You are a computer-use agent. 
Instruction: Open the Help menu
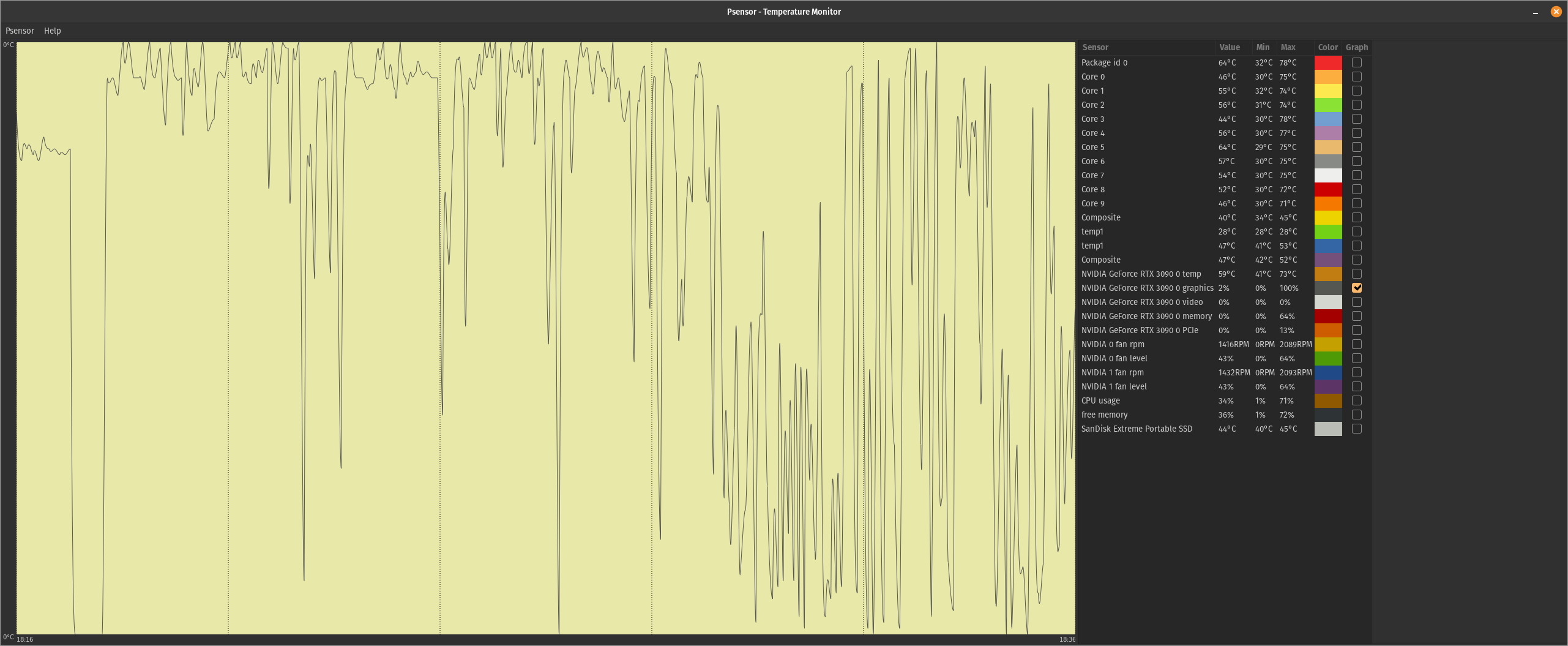pyautogui.click(x=53, y=31)
